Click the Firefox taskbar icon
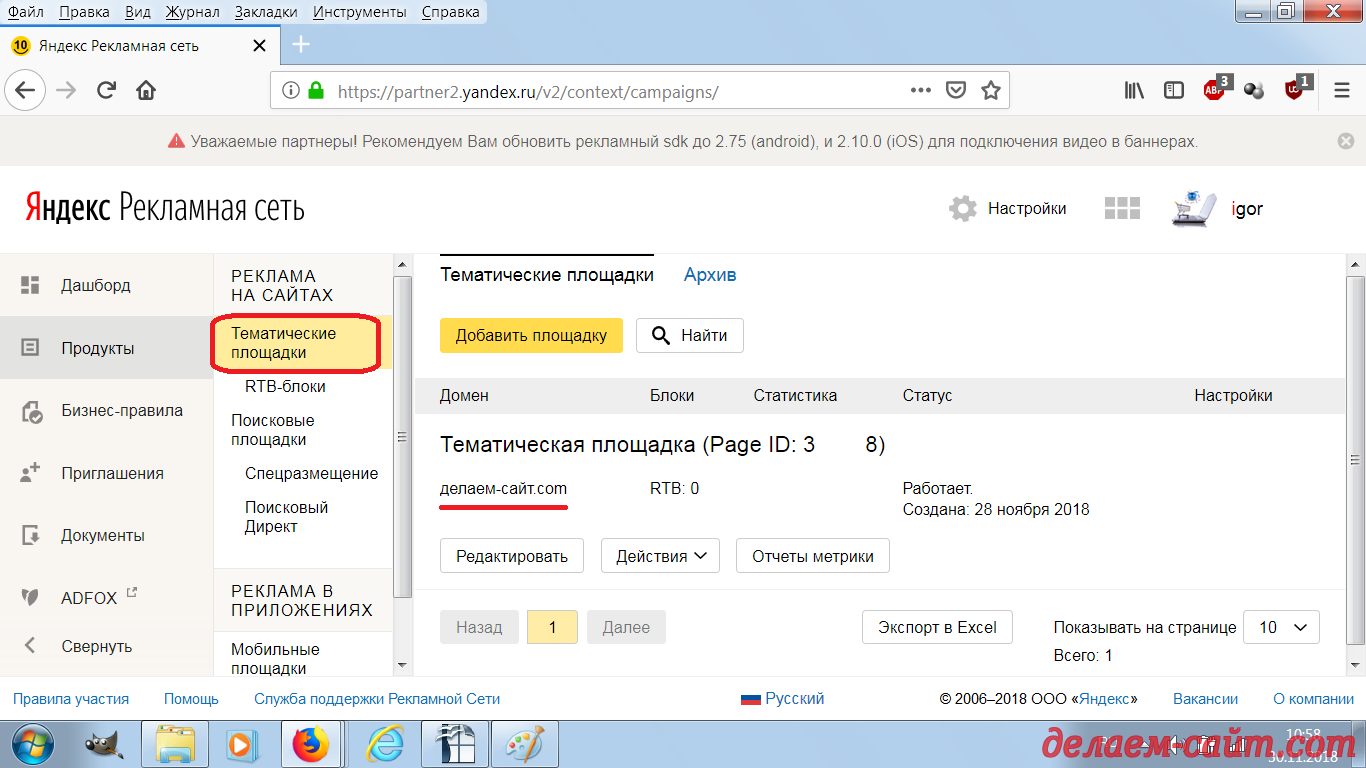1366x768 pixels. (x=311, y=745)
